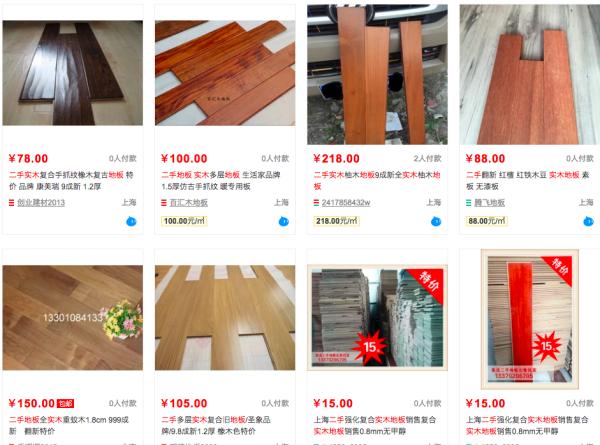This screenshot has width=600, height=445.
Task: Click 100.00元/㎡ unit price tag
Action: [x=184, y=221]
